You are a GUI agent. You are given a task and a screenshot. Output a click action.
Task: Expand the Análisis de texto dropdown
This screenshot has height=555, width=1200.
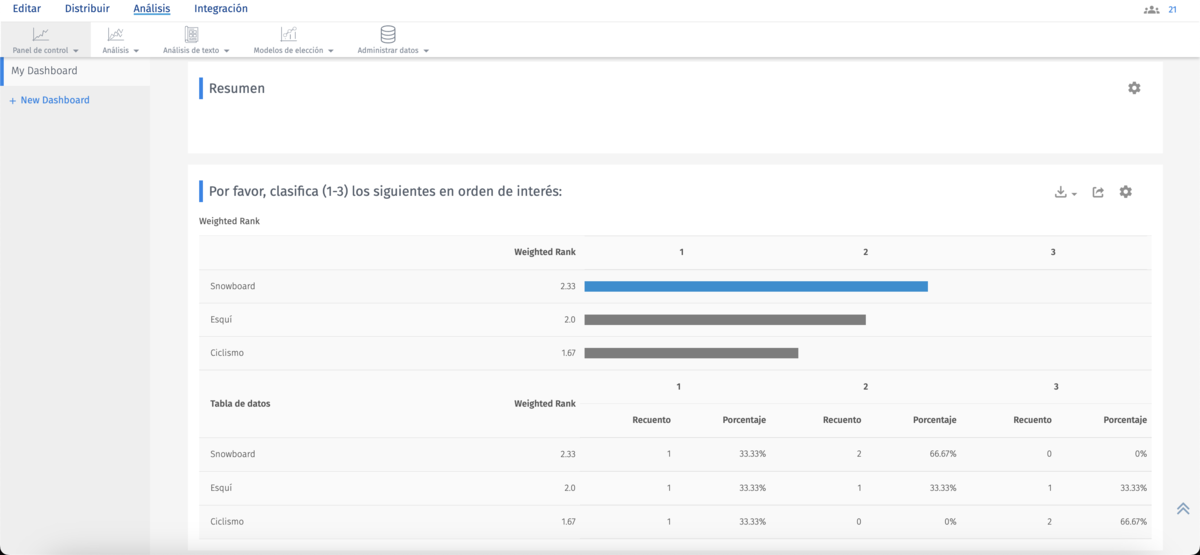tap(227, 51)
